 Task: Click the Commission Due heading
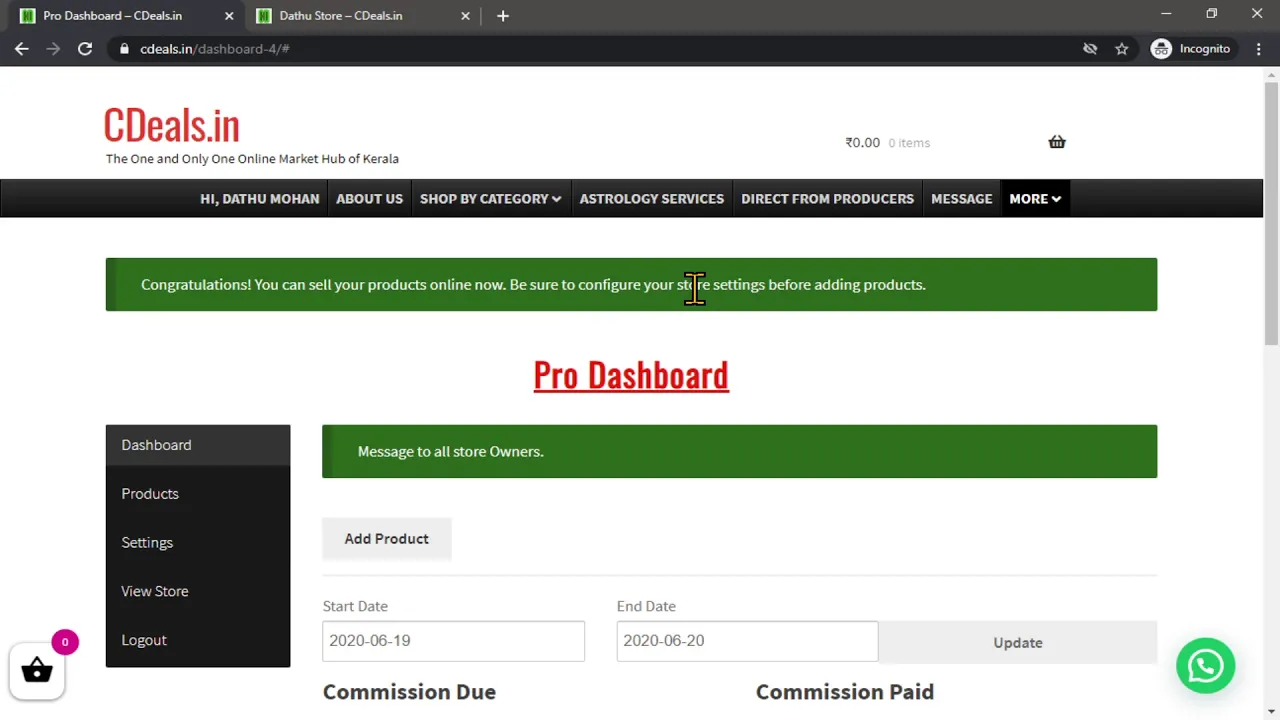click(x=409, y=692)
